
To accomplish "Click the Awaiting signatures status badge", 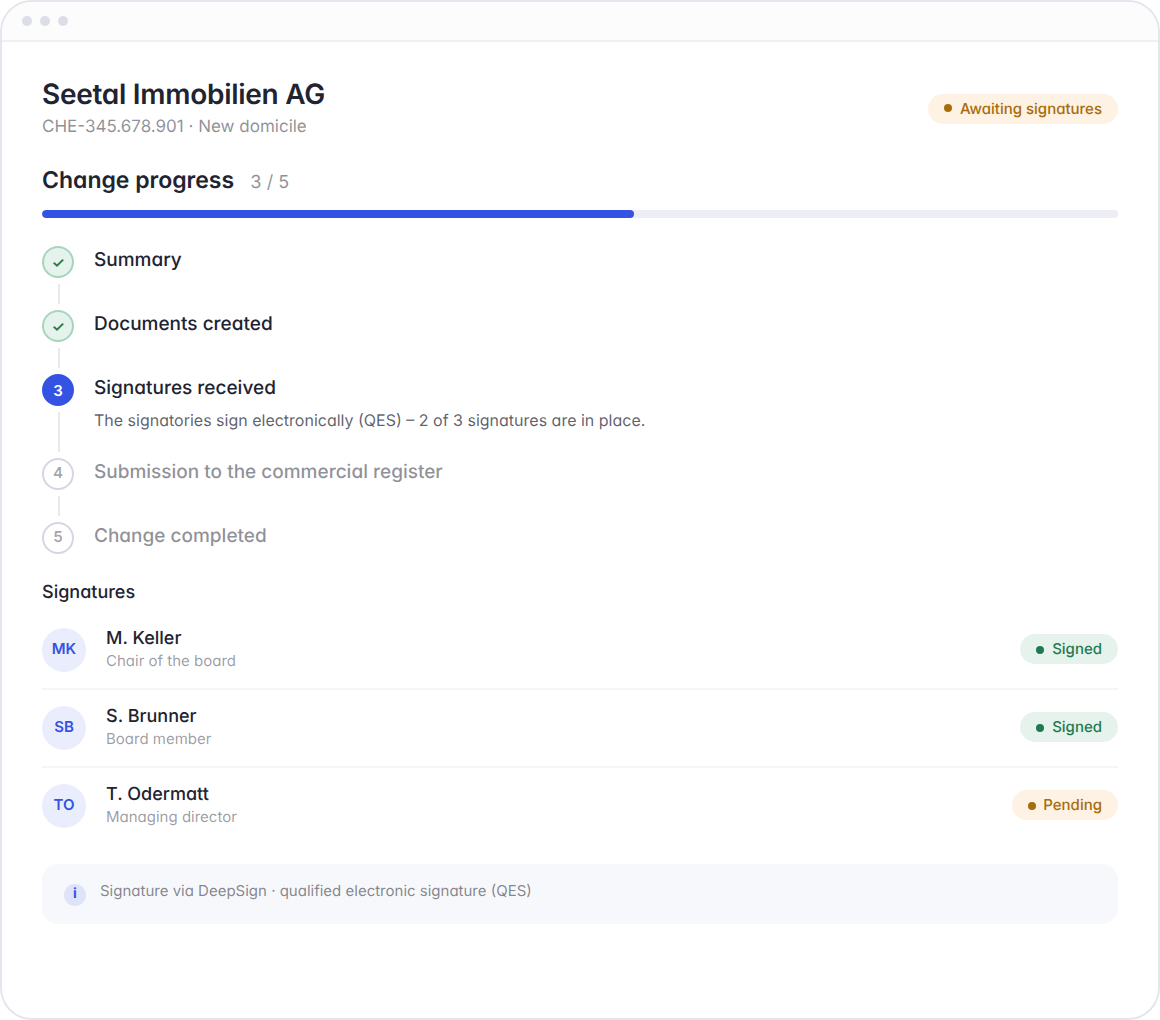I will point(1022,109).
